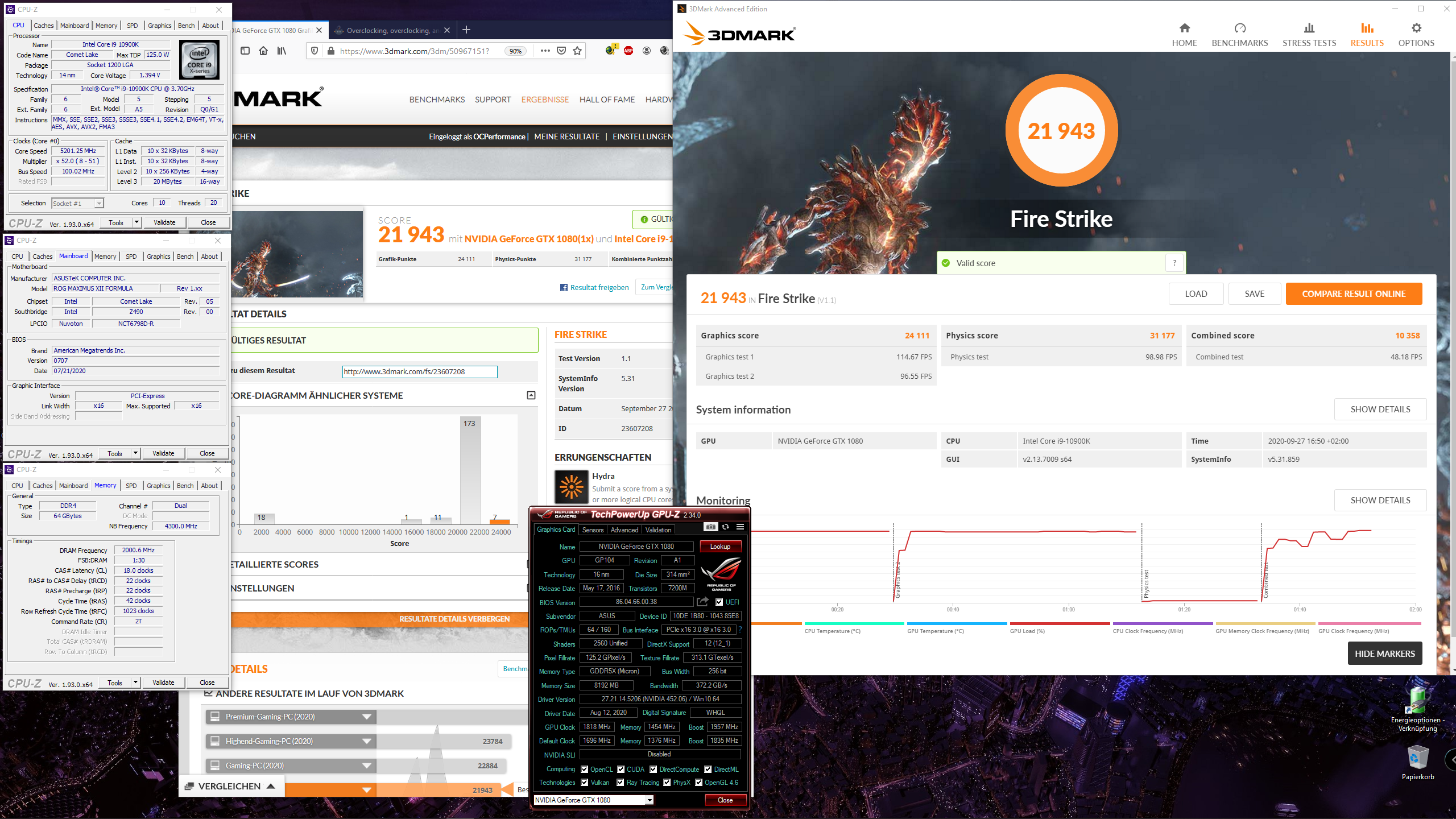Toggle the PhysX checkbox in GPU-Z
The height and width of the screenshot is (819, 1456).
[x=667, y=783]
